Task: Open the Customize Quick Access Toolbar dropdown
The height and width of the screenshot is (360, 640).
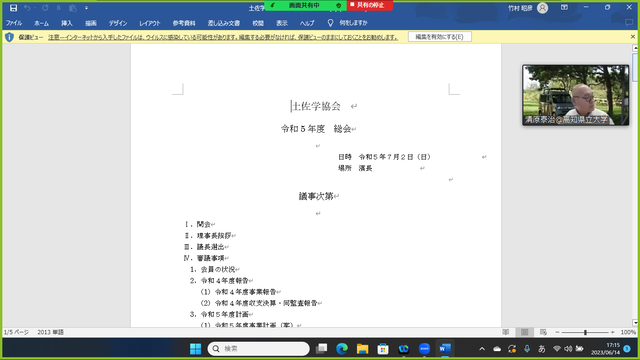Action: [x=86, y=8]
